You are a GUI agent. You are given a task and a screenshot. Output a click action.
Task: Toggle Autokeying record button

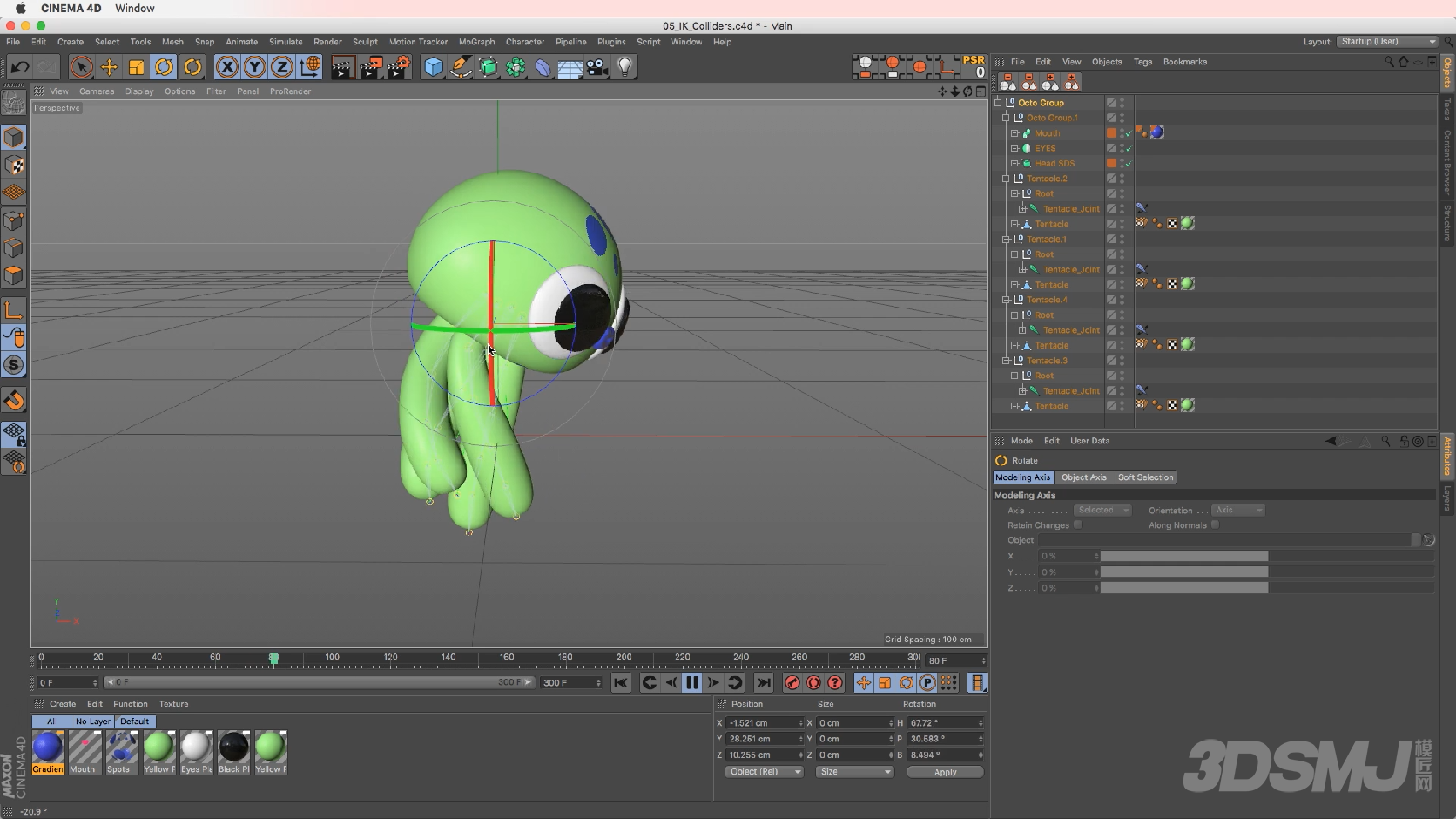(x=813, y=683)
